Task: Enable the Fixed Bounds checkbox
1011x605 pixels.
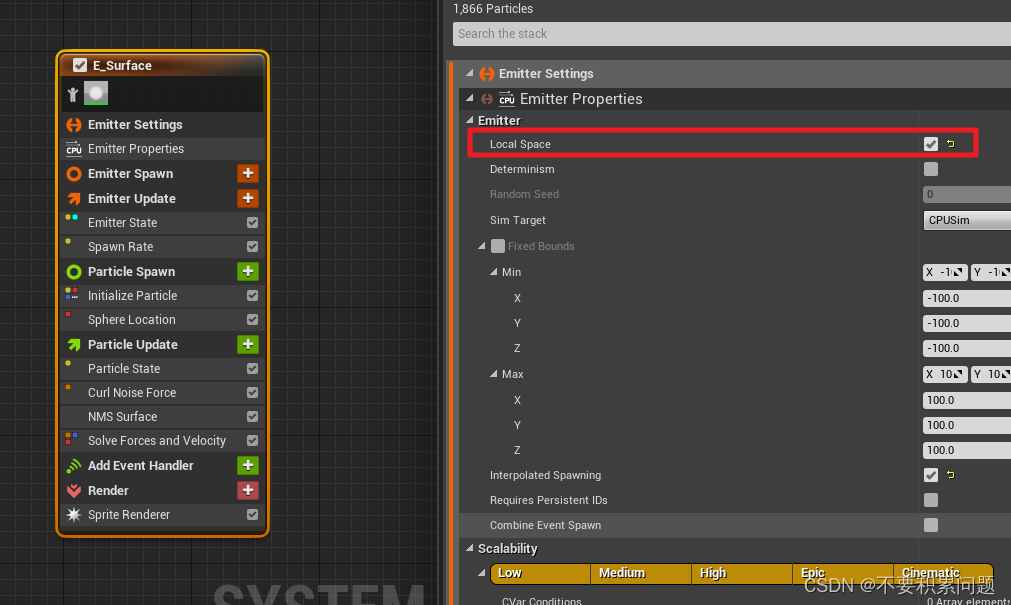Action: point(498,246)
